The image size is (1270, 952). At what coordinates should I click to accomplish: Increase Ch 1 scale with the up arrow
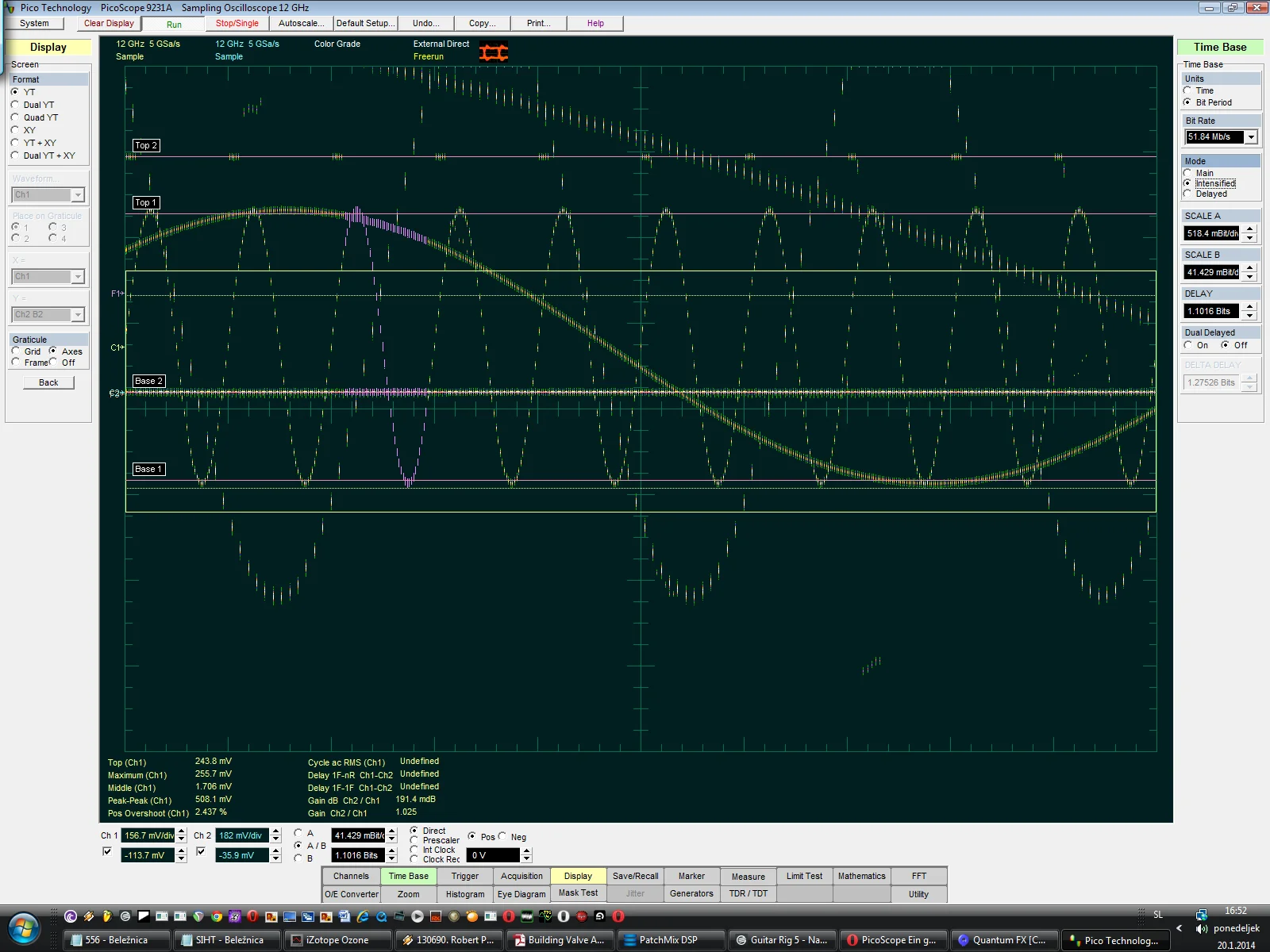click(182, 831)
